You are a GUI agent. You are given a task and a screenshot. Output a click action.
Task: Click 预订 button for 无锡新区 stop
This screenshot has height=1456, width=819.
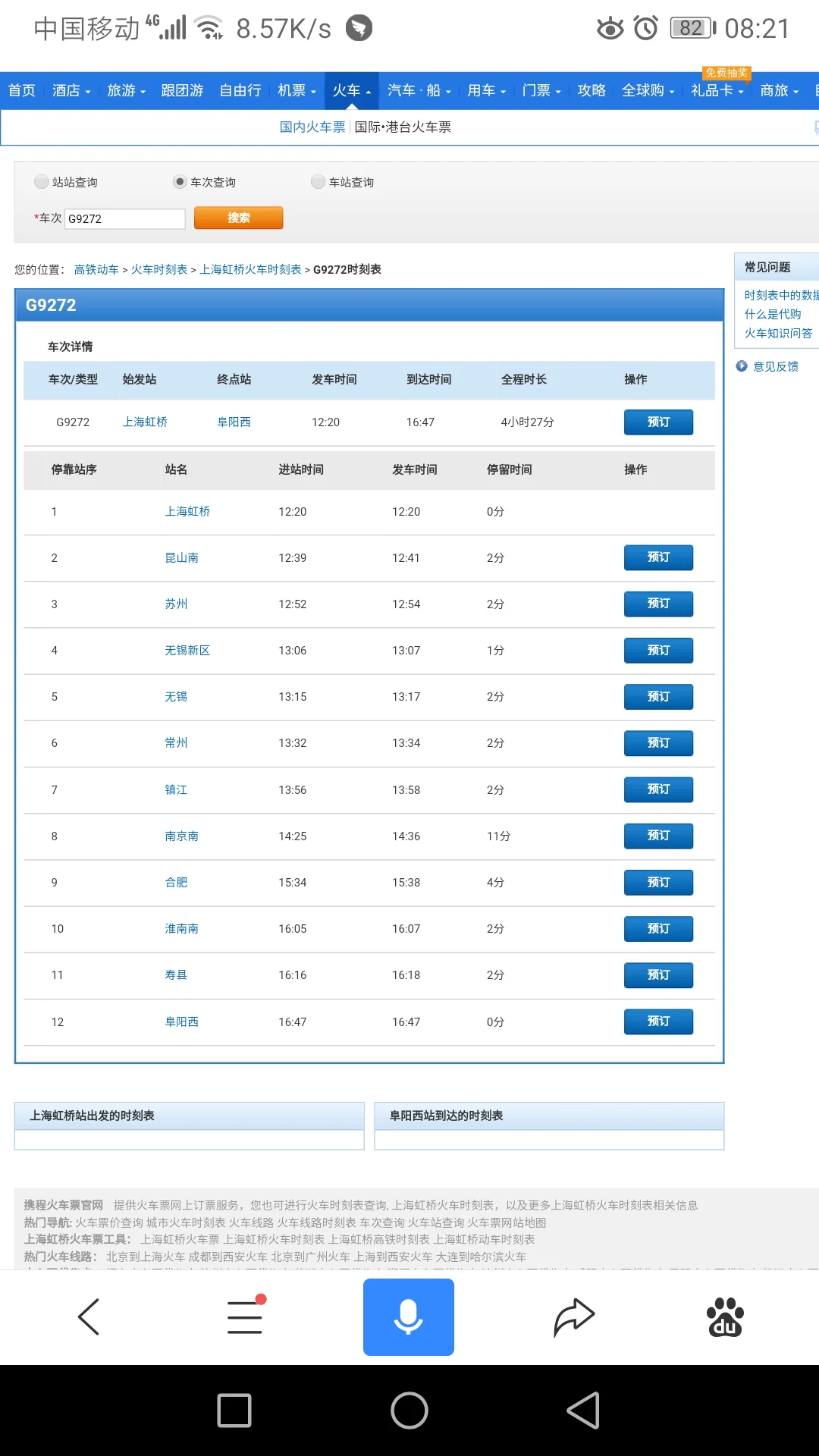pos(658,651)
